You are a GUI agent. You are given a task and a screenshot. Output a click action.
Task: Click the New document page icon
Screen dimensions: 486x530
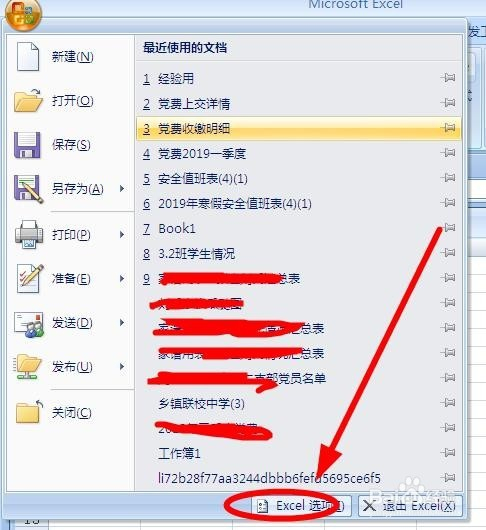coord(28,56)
